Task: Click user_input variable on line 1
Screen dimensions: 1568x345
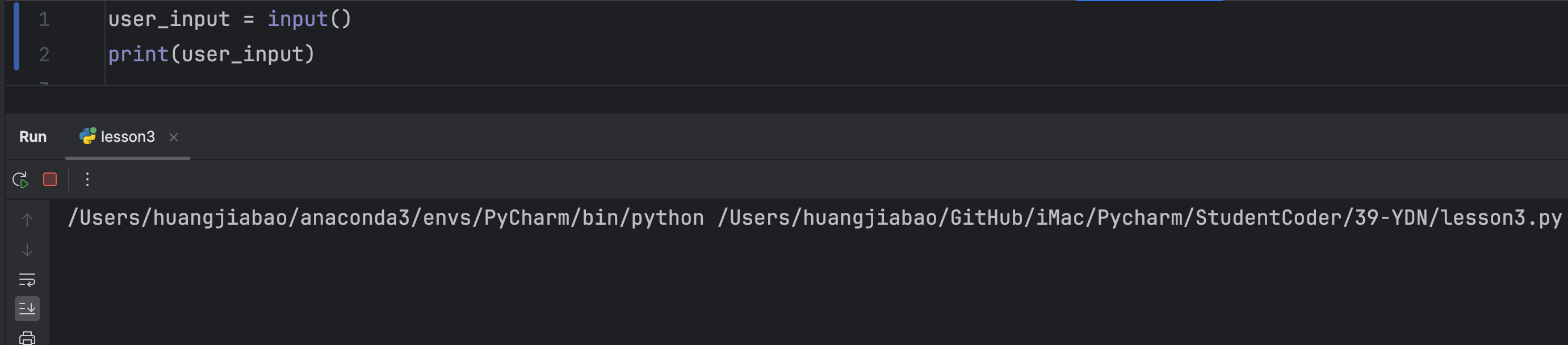Action: coord(169,19)
